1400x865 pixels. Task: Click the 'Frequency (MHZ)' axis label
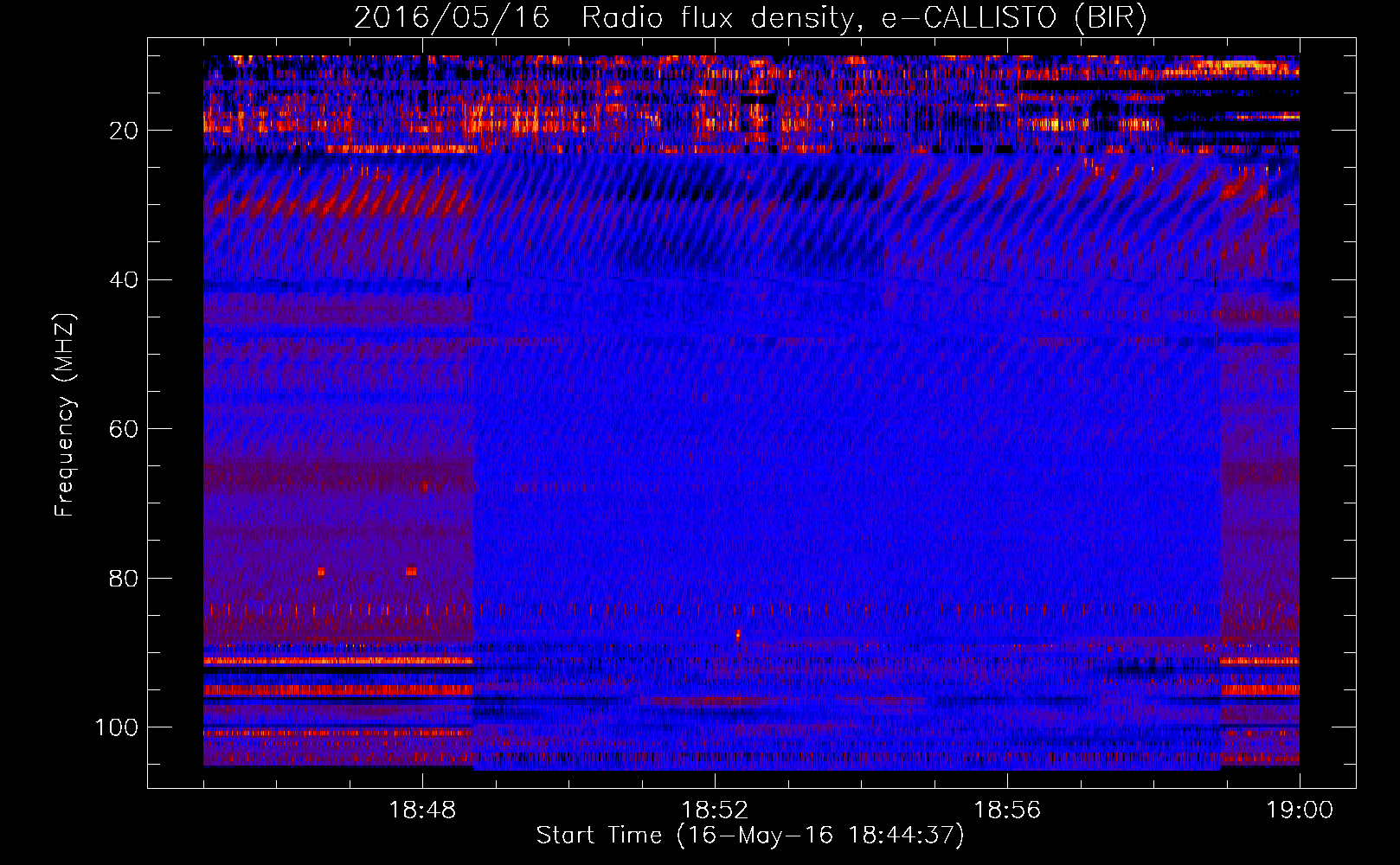click(66, 414)
